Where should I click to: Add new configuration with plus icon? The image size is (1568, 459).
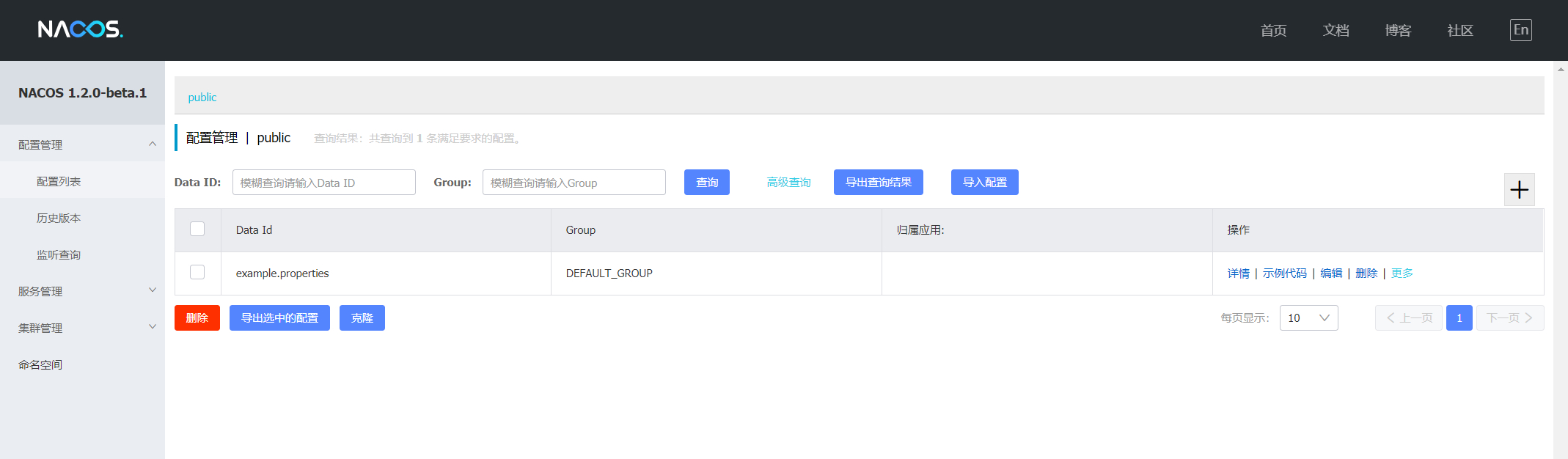point(1519,190)
